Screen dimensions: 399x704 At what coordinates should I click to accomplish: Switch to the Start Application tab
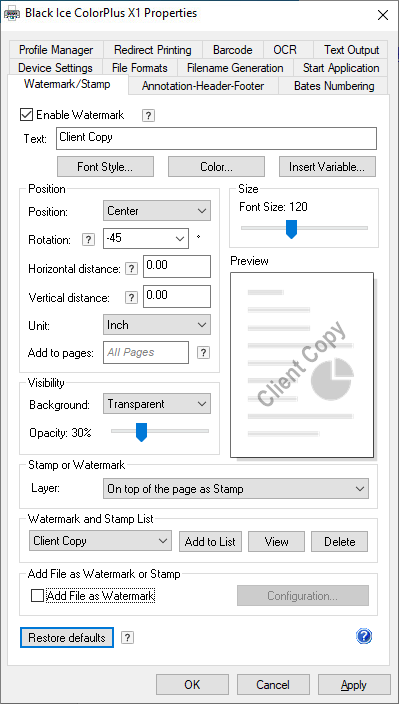(341, 68)
